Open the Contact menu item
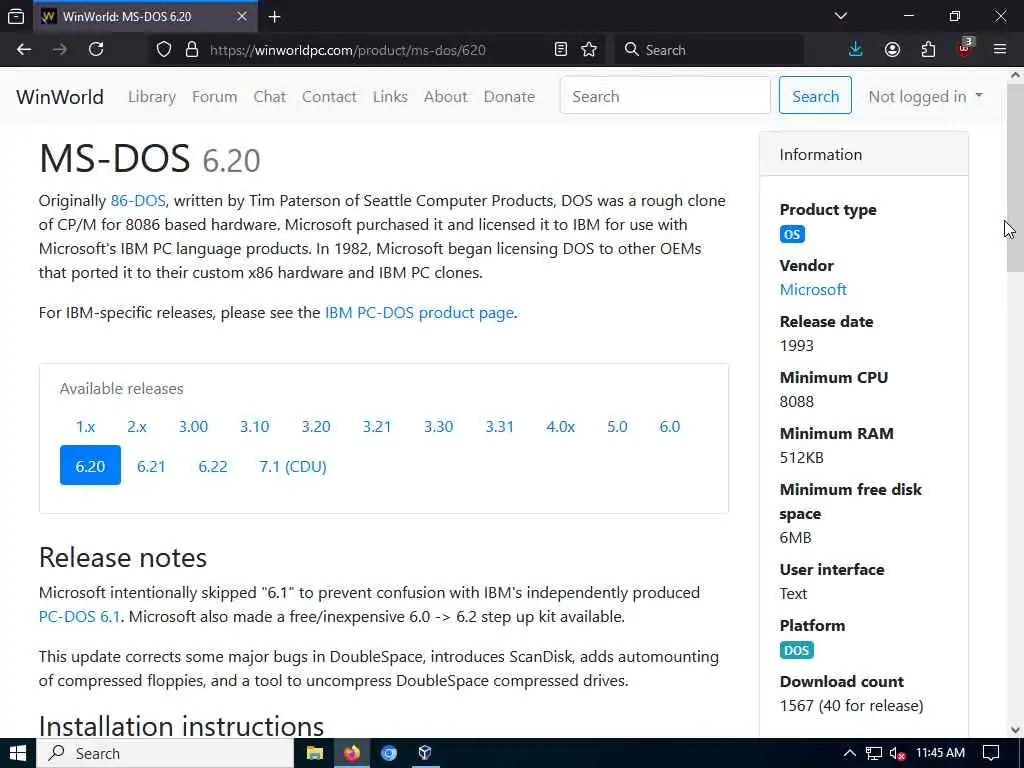The image size is (1024, 768). [x=329, y=97]
